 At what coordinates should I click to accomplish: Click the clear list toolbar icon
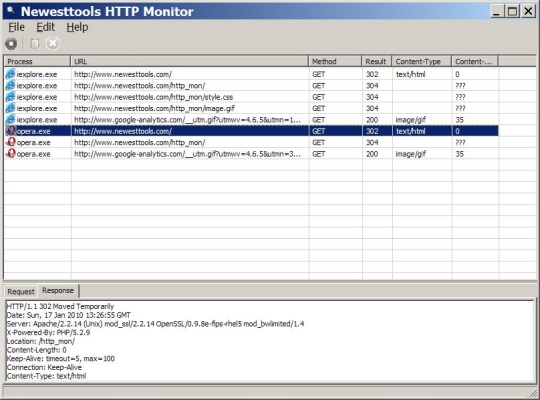pyautogui.click(x=53, y=44)
